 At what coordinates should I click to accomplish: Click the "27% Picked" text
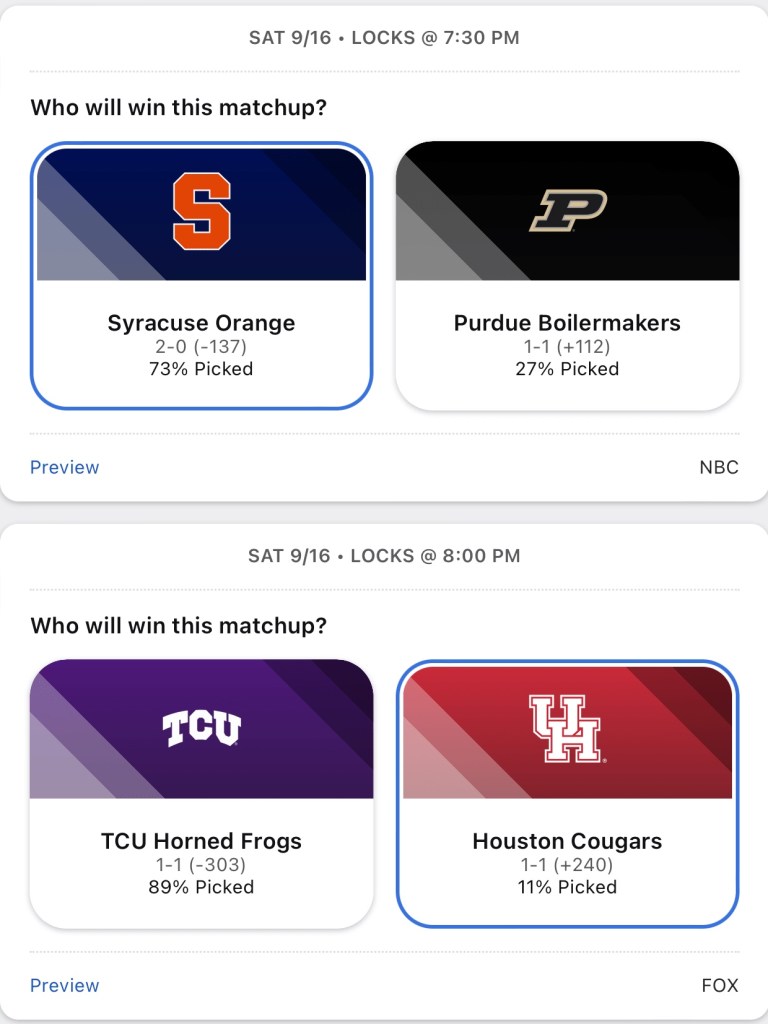click(567, 369)
